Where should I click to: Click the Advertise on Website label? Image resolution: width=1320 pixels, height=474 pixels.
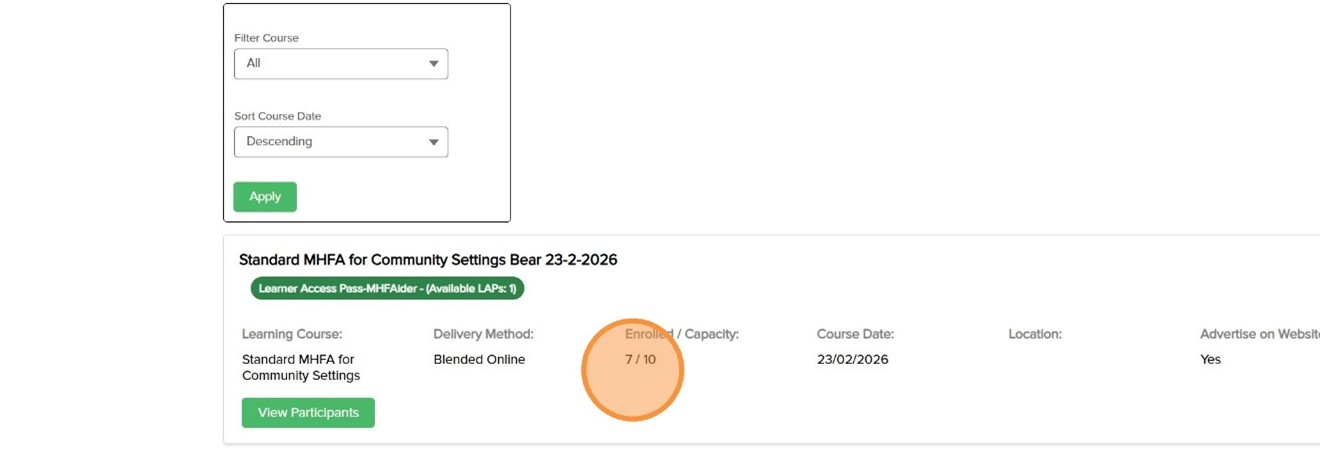coord(1259,334)
